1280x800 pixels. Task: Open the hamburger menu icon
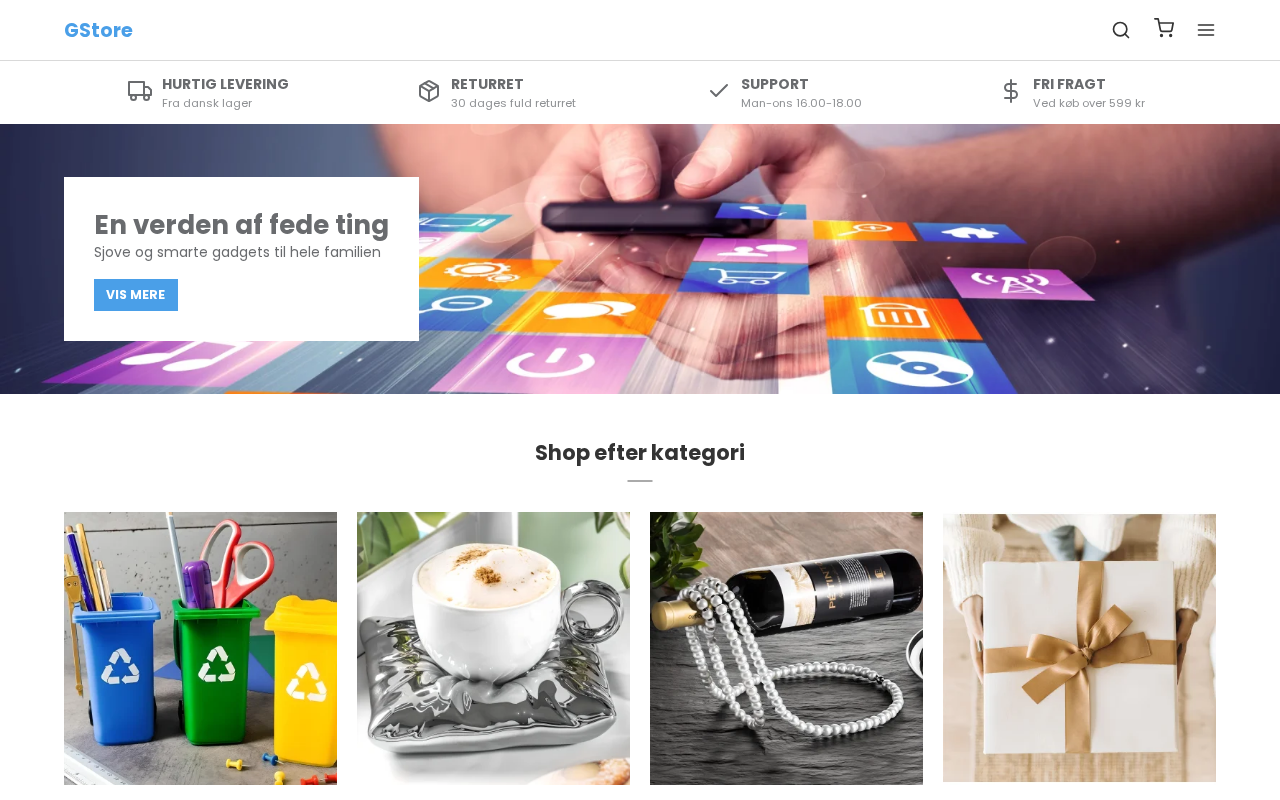point(1206,30)
